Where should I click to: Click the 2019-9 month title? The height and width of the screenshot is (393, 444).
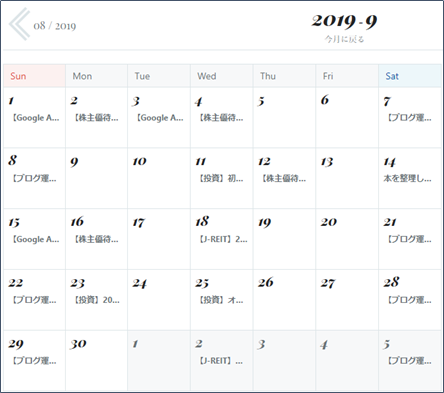click(x=344, y=21)
